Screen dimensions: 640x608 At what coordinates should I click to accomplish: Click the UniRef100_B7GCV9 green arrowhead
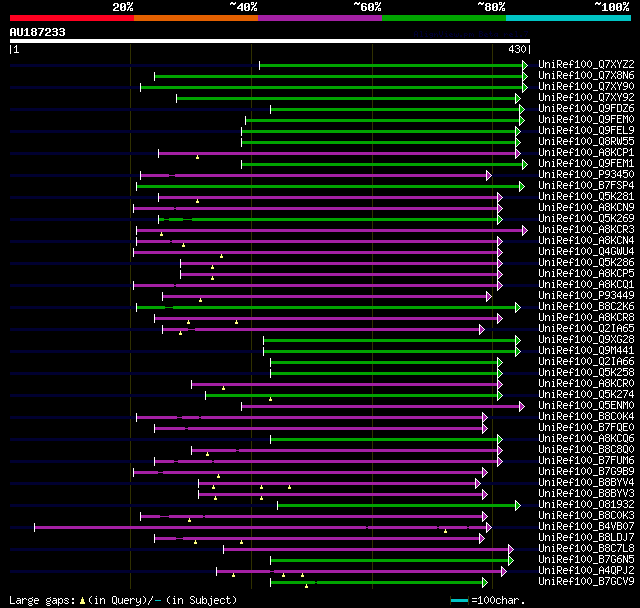coord(485,583)
